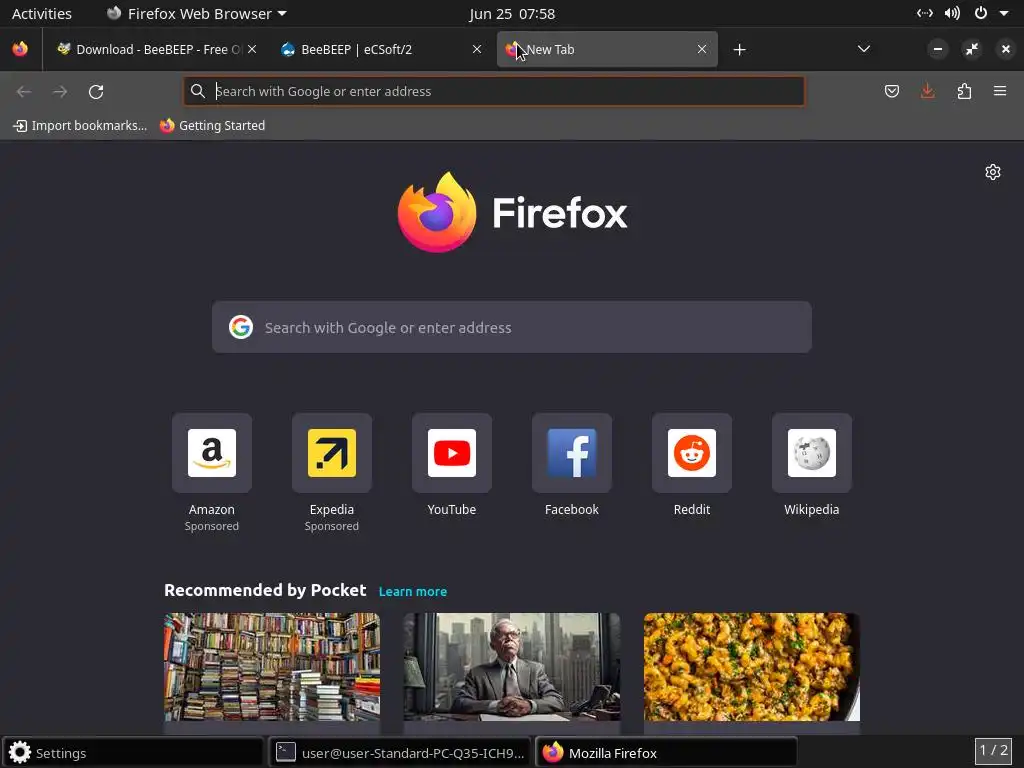Click the Amazon Sponsored label
Image resolution: width=1024 pixels, height=768 pixels.
coord(212,526)
